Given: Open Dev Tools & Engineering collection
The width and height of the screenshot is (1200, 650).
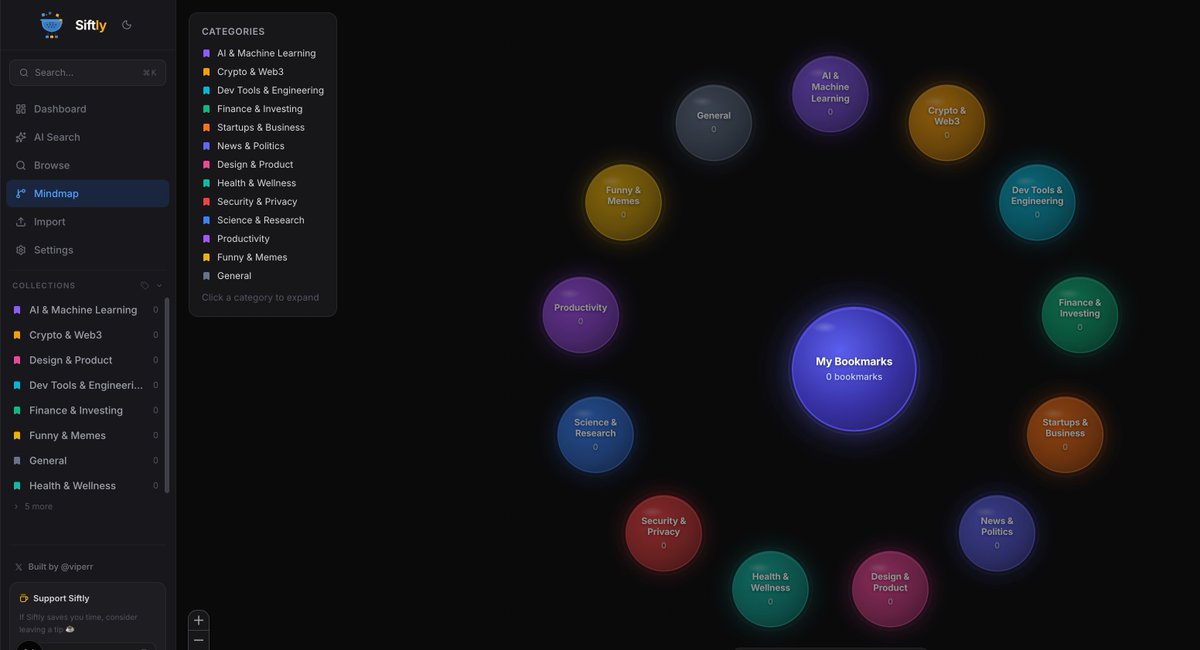Looking at the screenshot, I should 85,385.
